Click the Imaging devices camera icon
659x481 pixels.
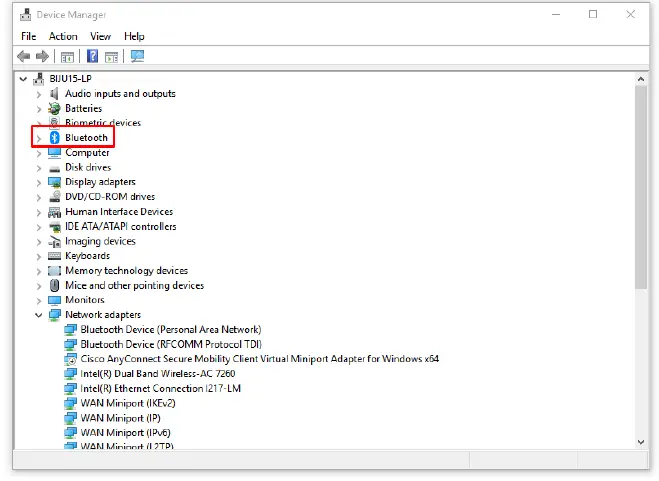click(x=54, y=241)
